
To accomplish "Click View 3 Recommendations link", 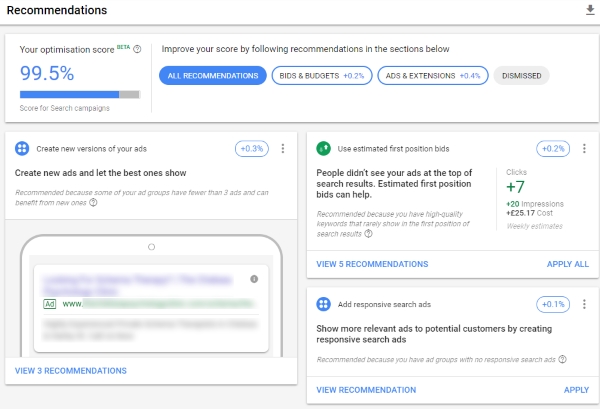I will [71, 371].
